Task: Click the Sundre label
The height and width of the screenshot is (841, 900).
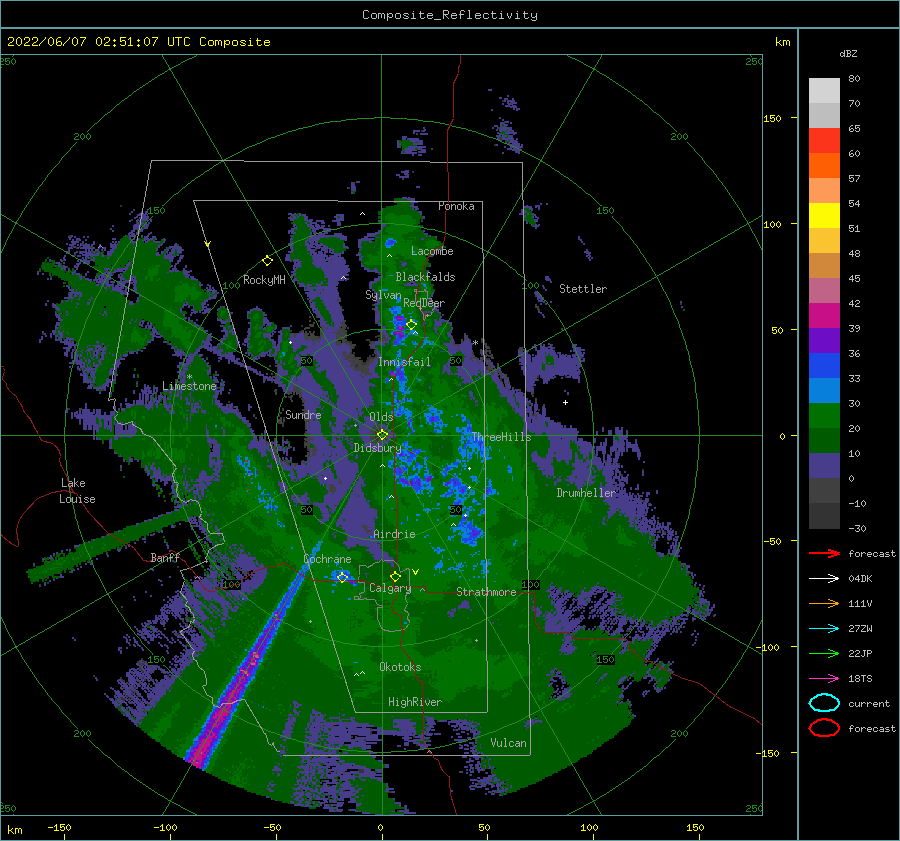Action: [303, 414]
